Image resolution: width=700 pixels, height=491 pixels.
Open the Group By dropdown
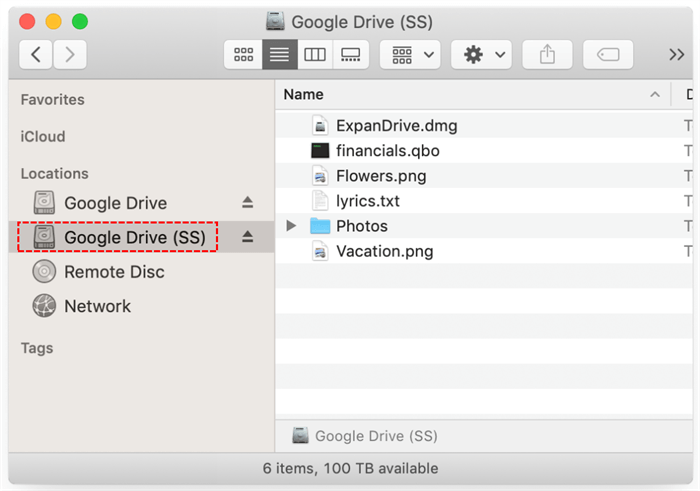coord(410,55)
